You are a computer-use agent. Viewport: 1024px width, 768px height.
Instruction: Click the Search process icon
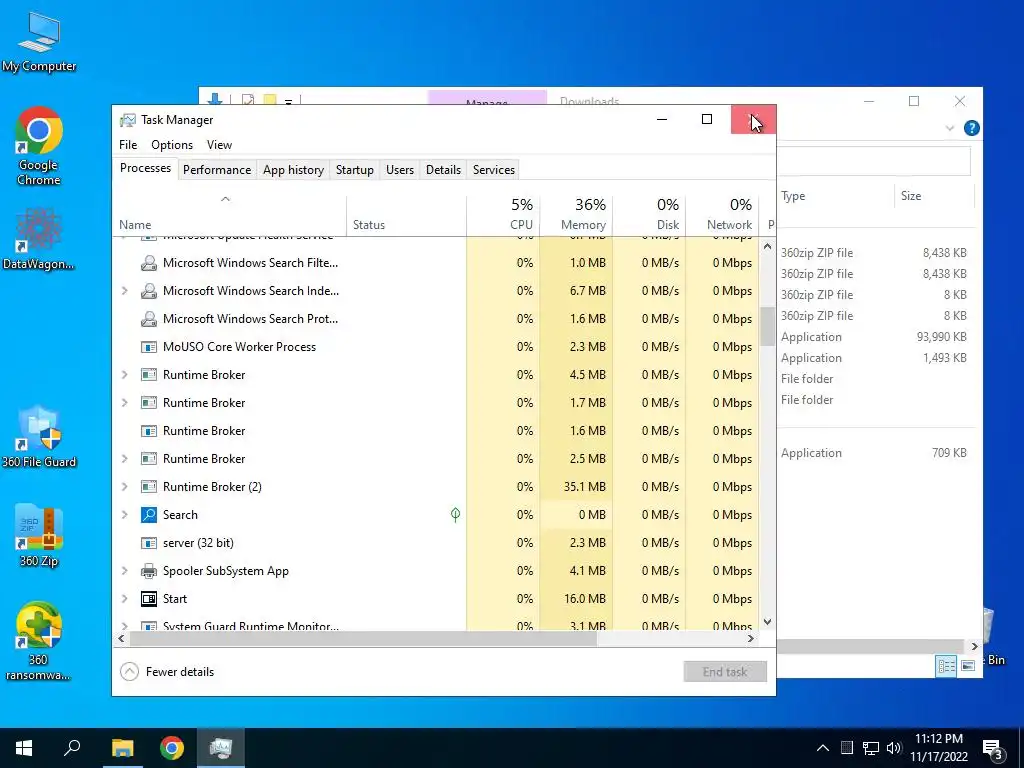pyautogui.click(x=149, y=515)
